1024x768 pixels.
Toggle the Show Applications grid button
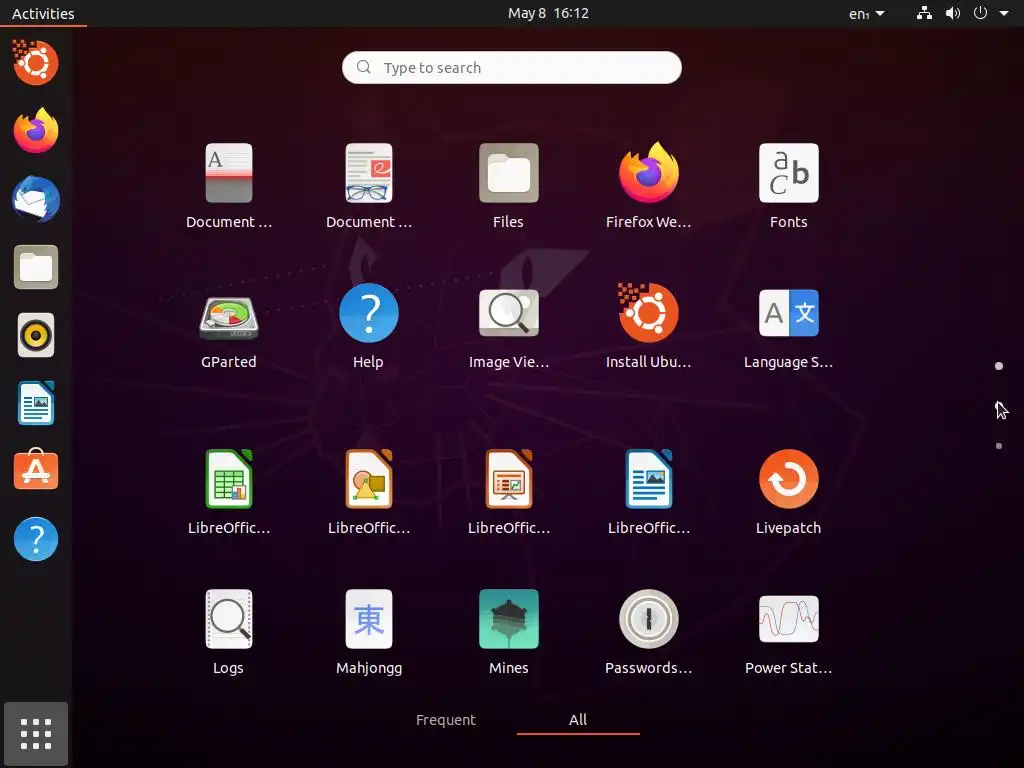(36, 734)
